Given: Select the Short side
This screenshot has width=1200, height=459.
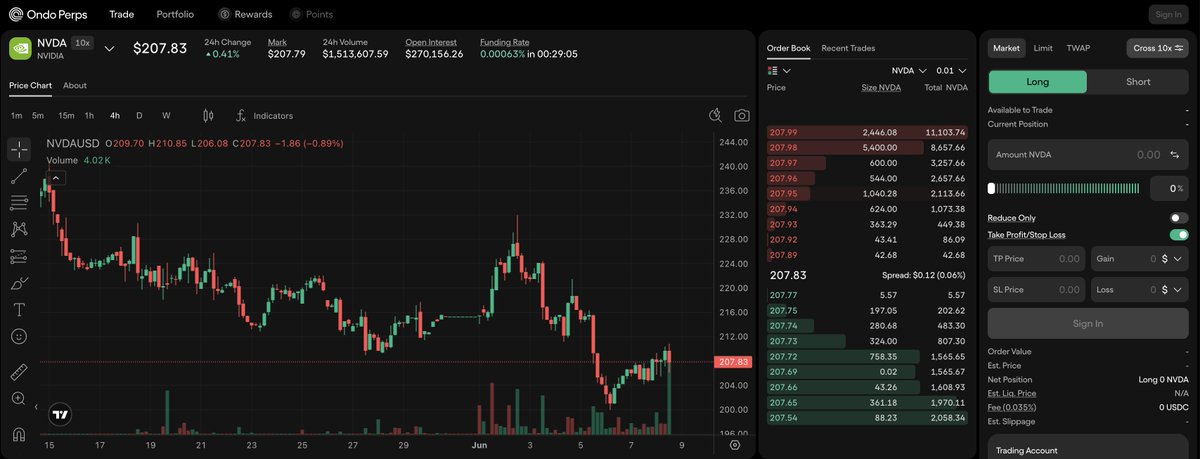Looking at the screenshot, I should tap(1138, 82).
